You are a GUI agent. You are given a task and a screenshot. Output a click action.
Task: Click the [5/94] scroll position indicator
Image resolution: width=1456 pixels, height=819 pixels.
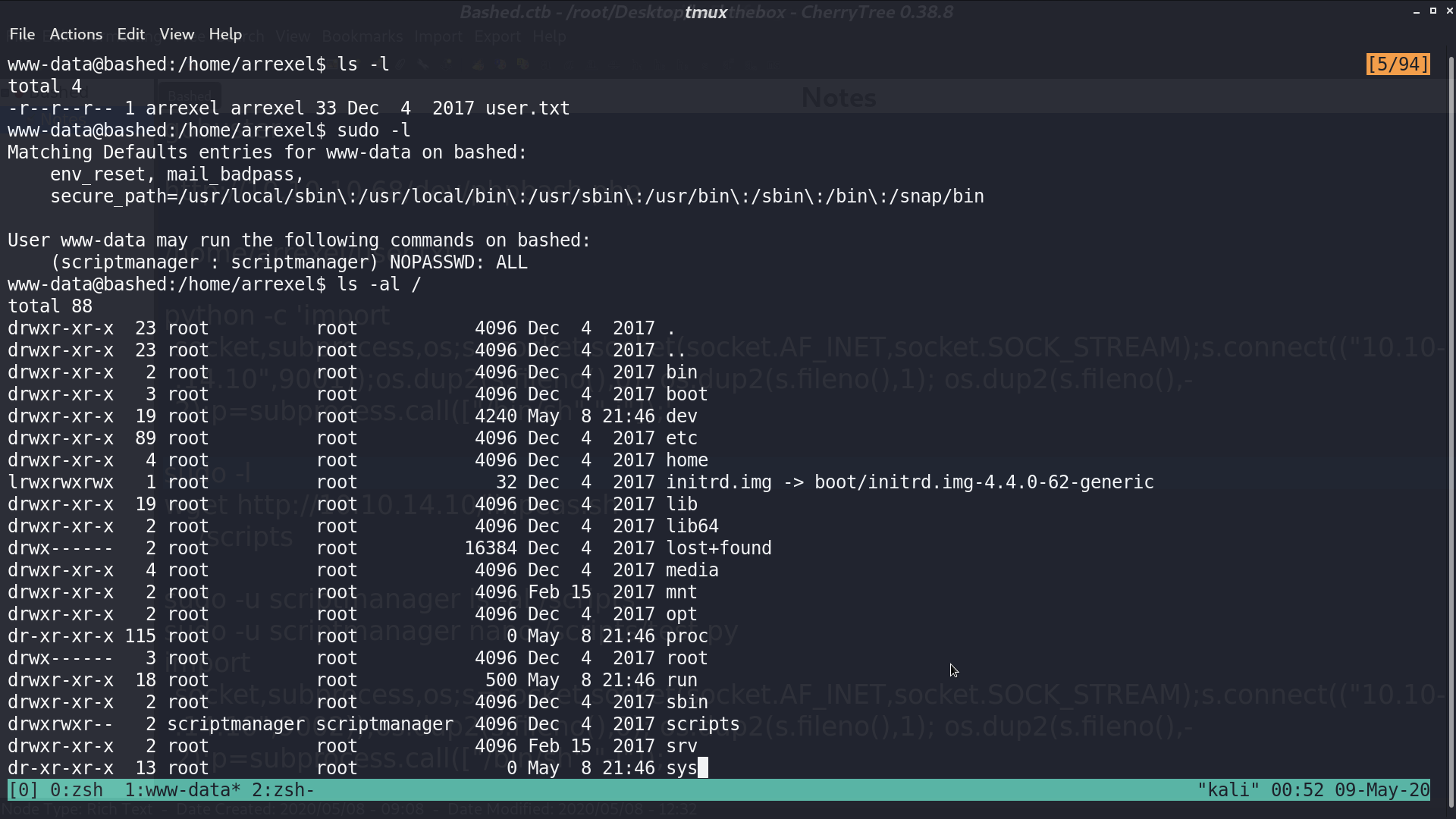click(1398, 64)
